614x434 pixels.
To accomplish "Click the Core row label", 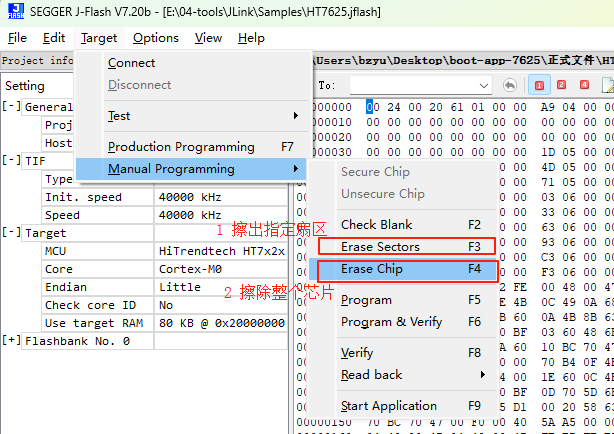I will click(x=59, y=269).
